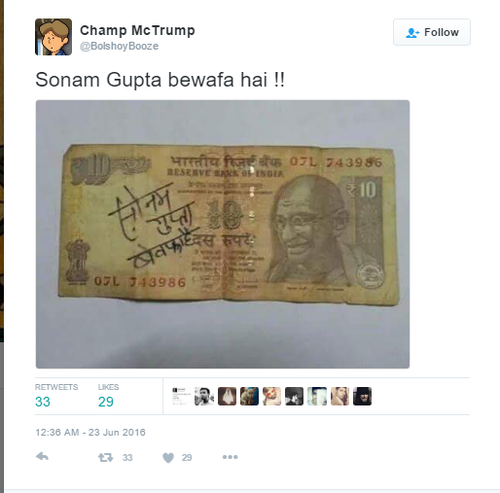Open the fourth liker avatar thumbnail
500x493 pixels.
pos(249,396)
